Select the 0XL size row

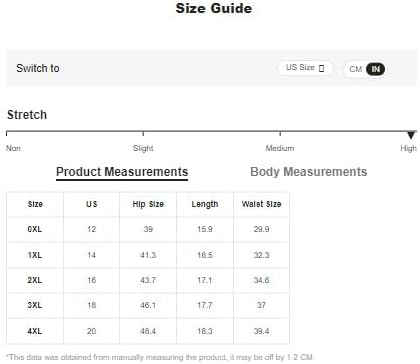point(148,229)
